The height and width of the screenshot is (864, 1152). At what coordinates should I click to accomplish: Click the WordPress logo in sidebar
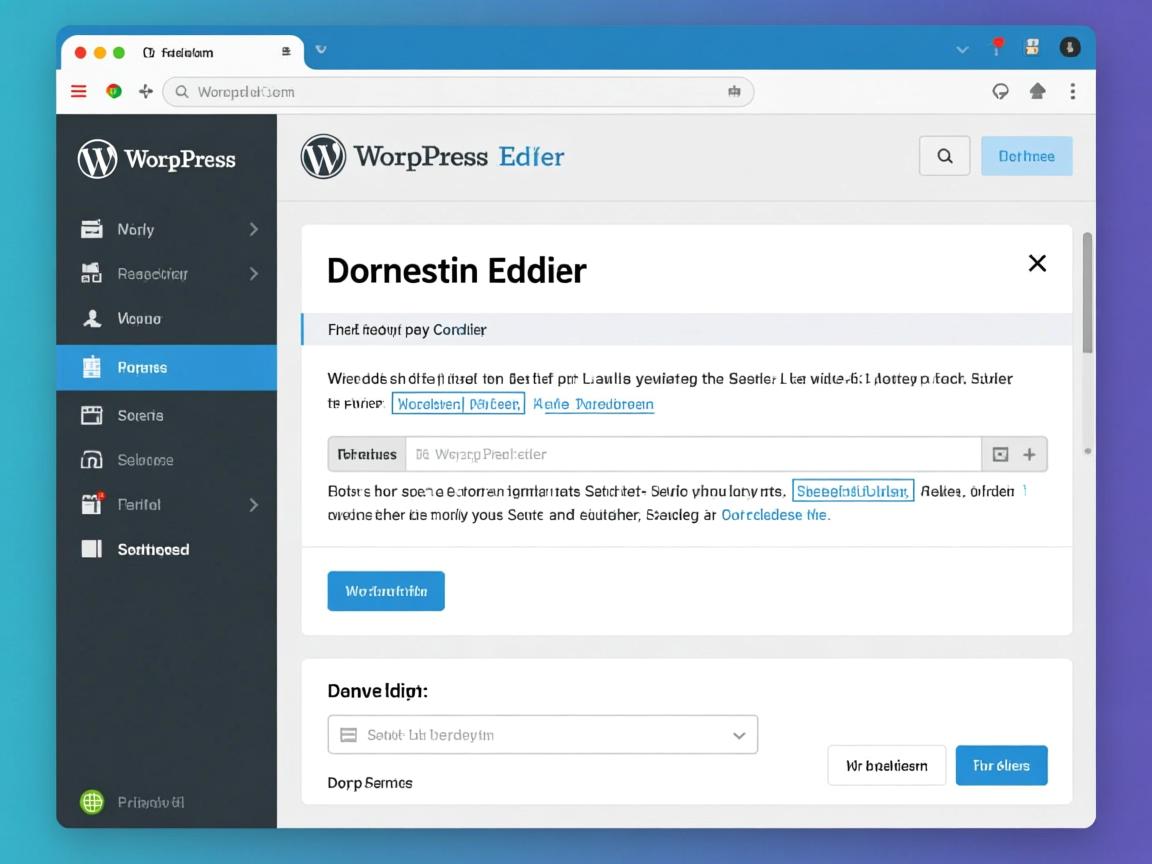tap(97, 159)
